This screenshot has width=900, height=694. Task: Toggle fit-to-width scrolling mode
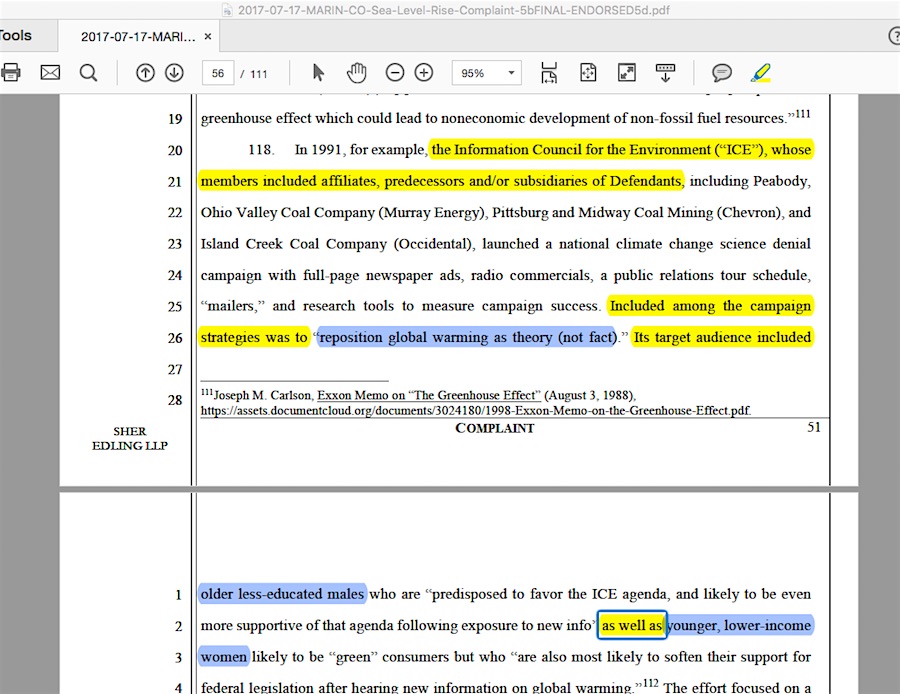tap(549, 73)
